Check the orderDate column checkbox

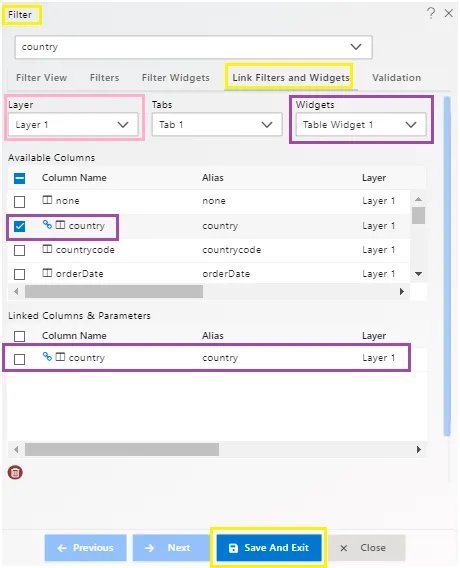click(20, 274)
